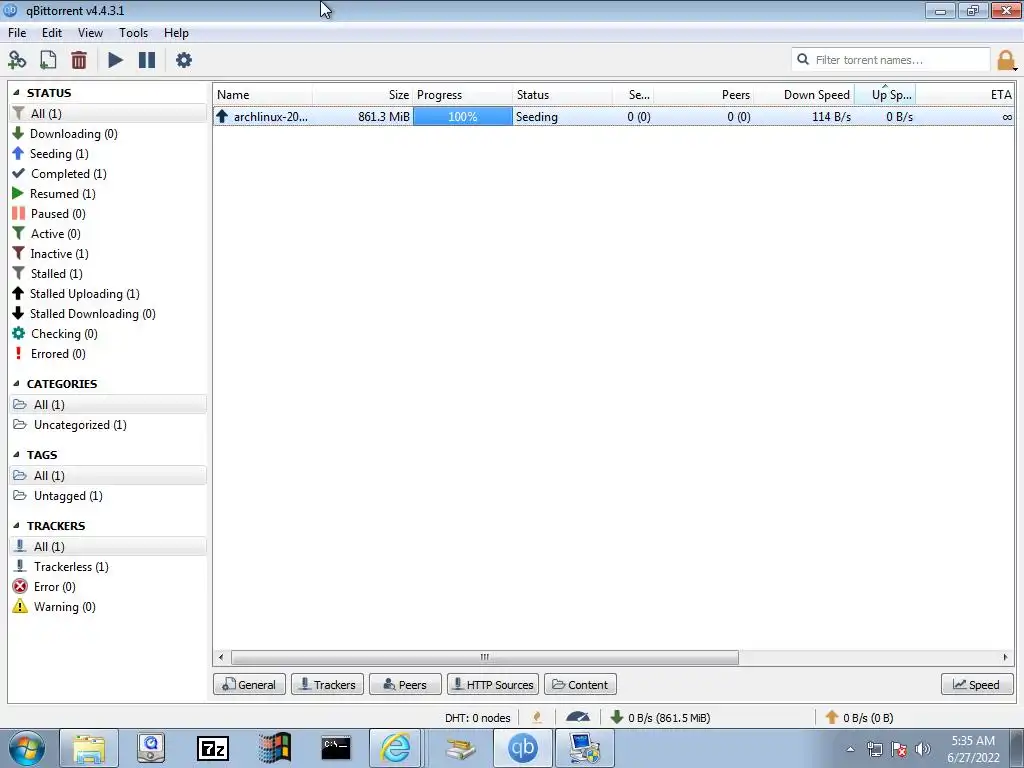Select the Trackerless (1) tracker filter
Screen dimensions: 1024x768
coord(71,567)
